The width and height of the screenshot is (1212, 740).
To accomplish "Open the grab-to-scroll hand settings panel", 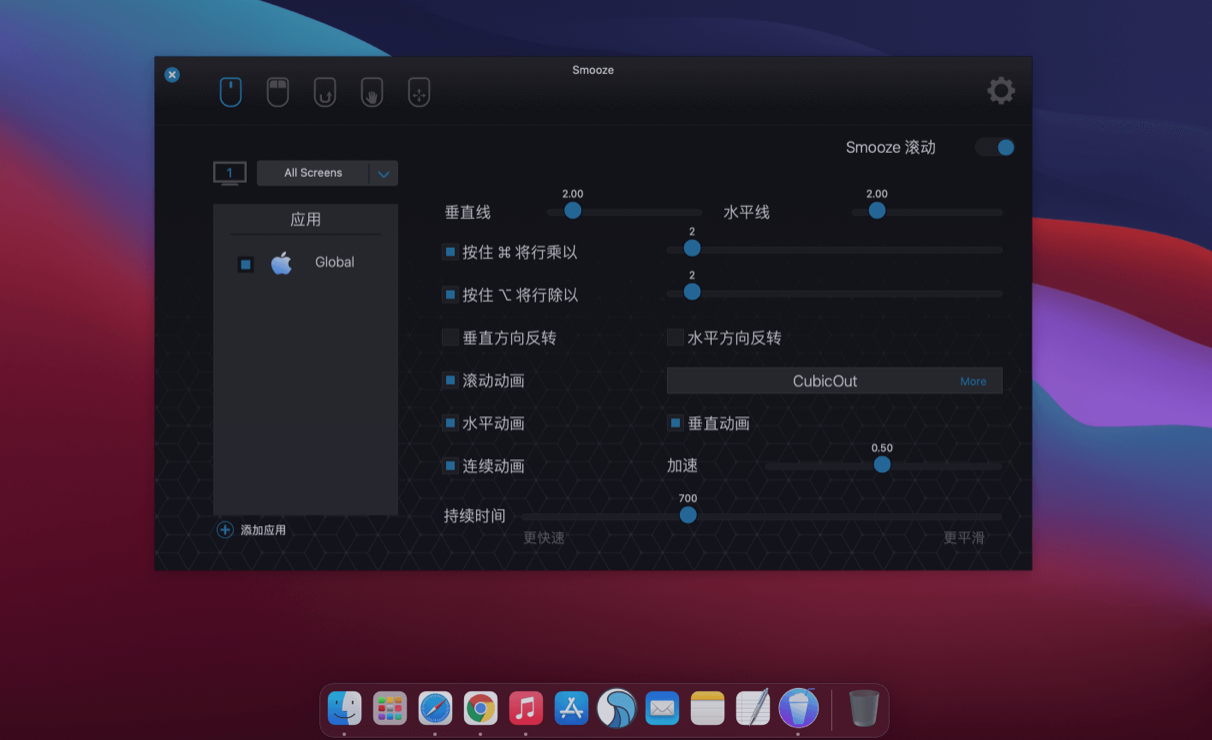I will point(371,91).
